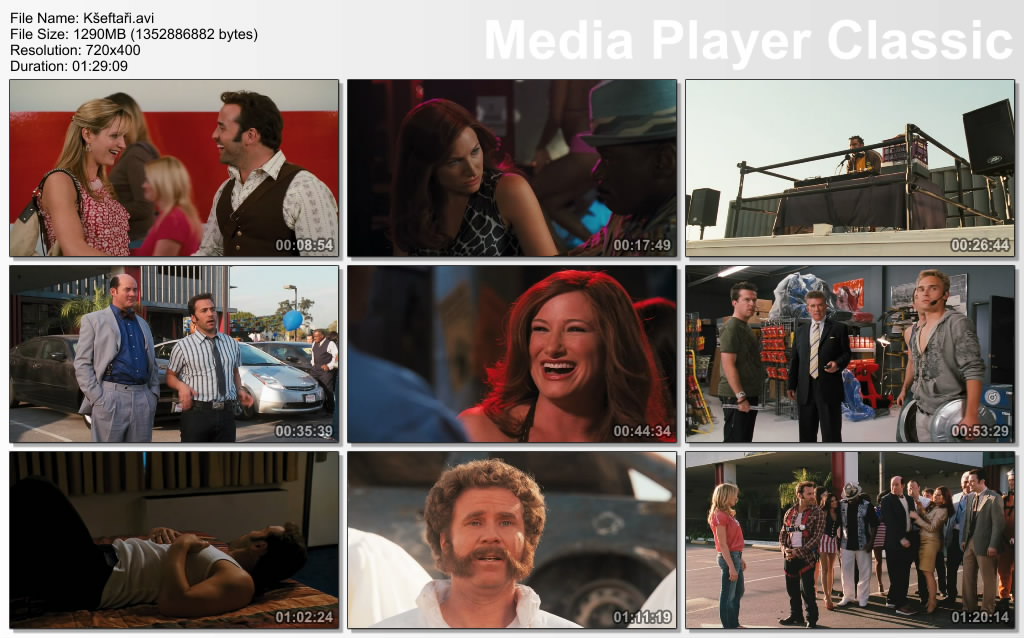Click the car lot thumbnail with silver Prius
Viewport: 1024px width, 638px height.
pos(174,353)
